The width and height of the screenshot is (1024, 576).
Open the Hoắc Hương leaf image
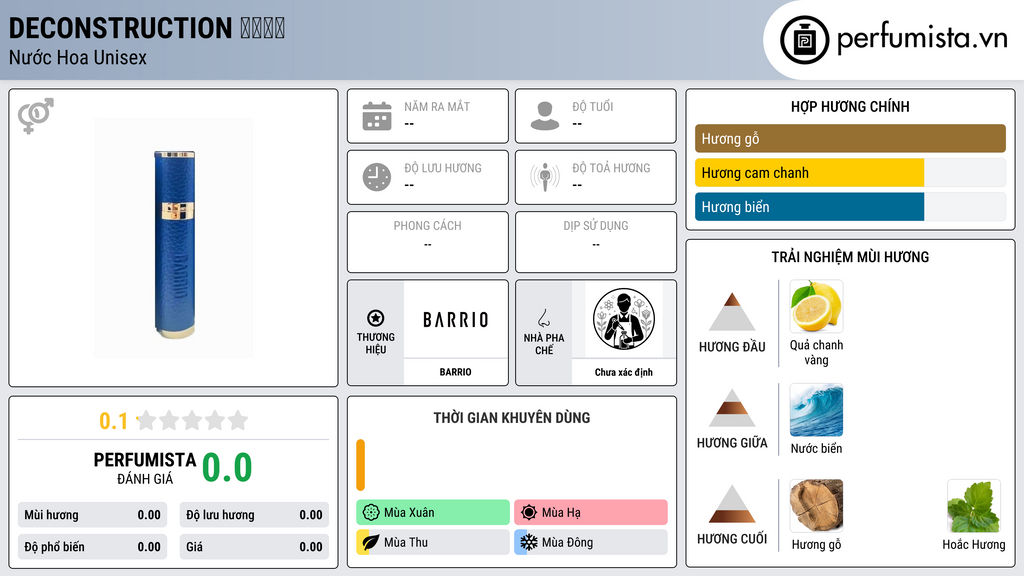pyautogui.click(x=974, y=505)
